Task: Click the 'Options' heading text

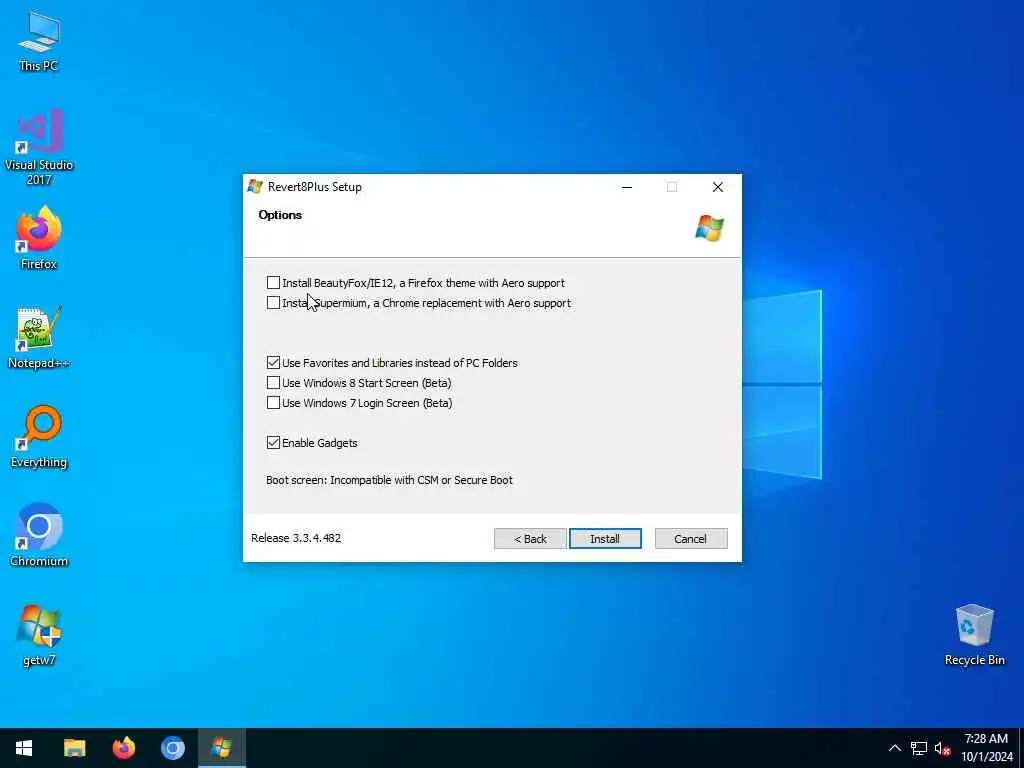Action: point(280,215)
